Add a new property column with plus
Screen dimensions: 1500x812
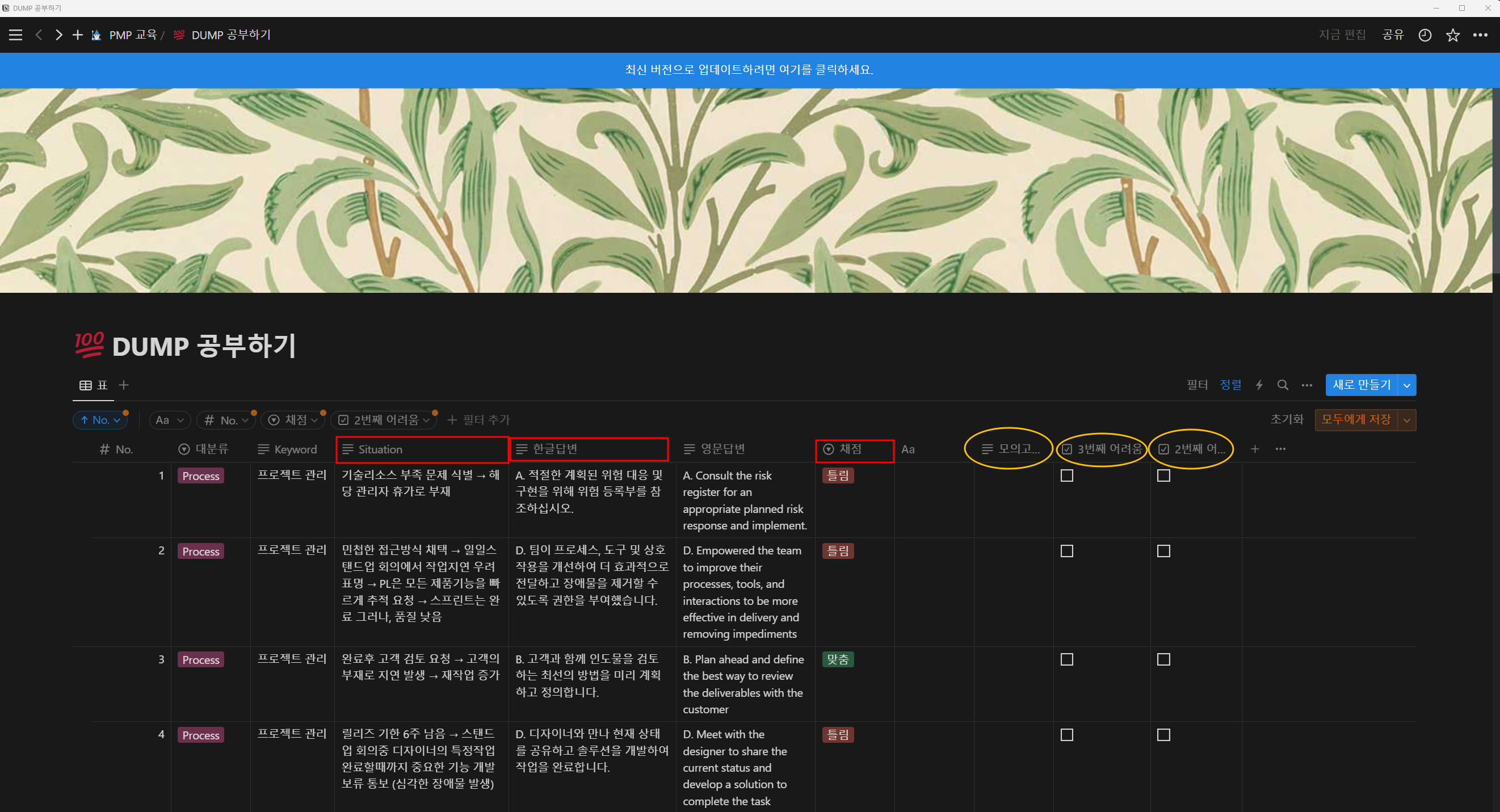click(x=1255, y=449)
